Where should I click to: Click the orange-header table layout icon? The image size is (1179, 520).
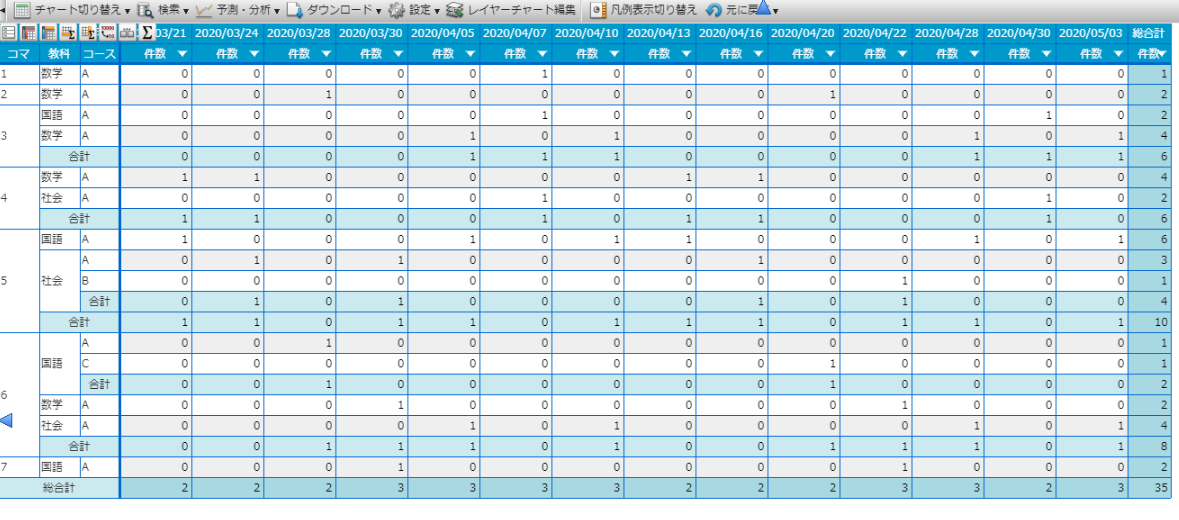click(x=49, y=32)
